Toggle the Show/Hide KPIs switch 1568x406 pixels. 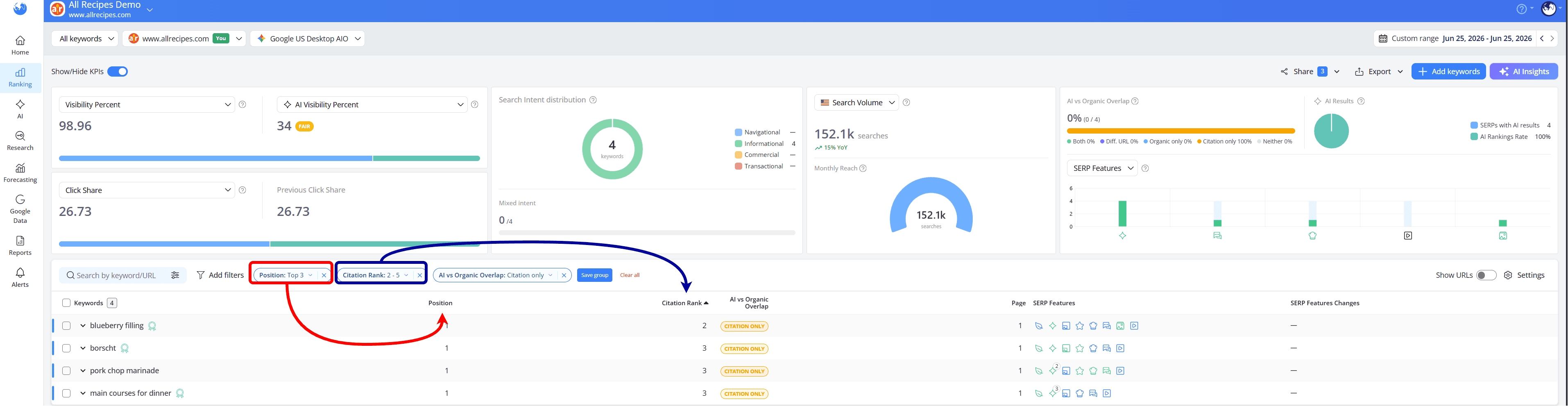click(x=118, y=72)
